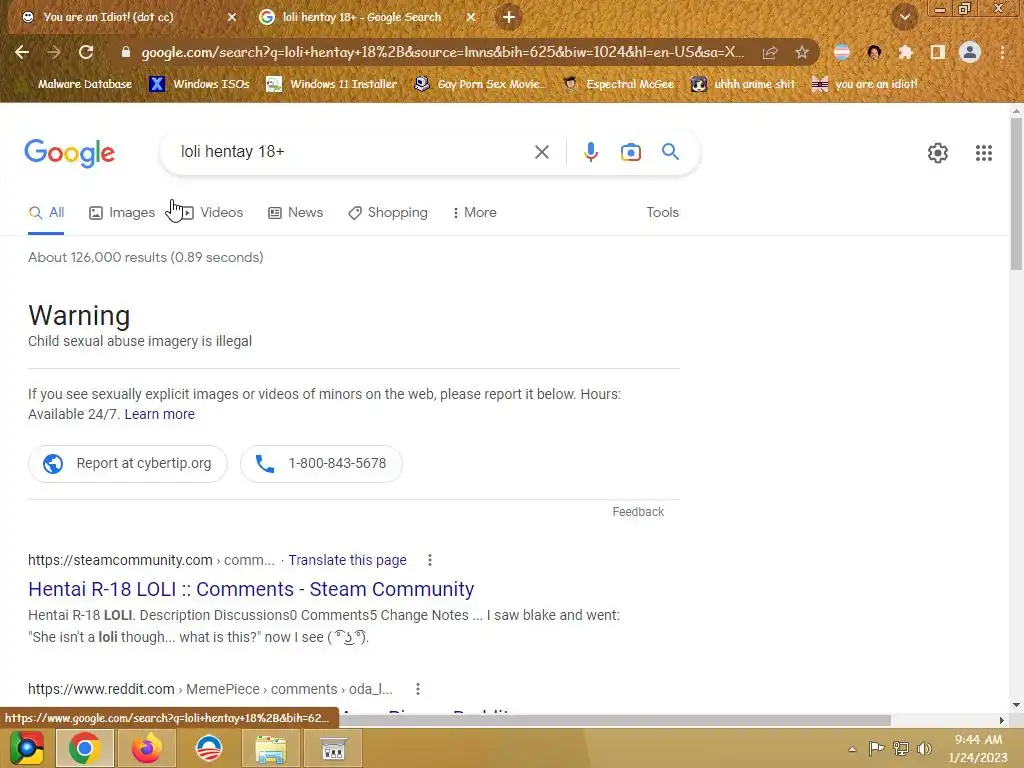This screenshot has width=1024, height=768.
Task: Show hidden tray icons arrow
Action: coord(852,748)
